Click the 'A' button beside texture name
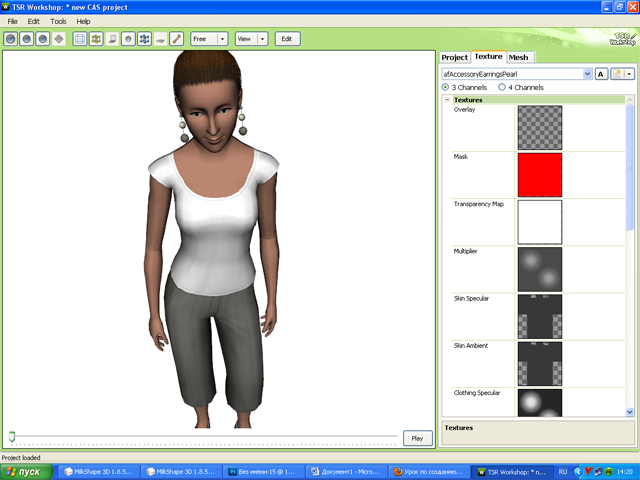This screenshot has height=480, width=640. coord(601,74)
